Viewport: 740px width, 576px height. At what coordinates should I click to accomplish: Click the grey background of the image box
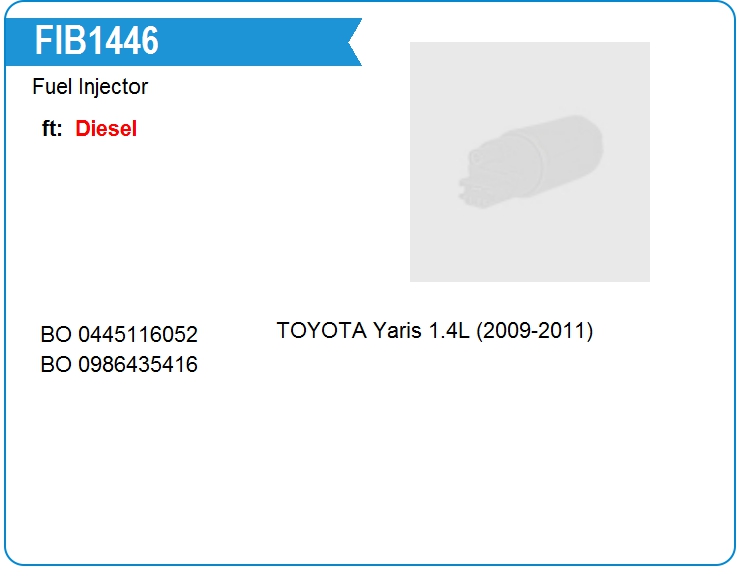[530, 250]
